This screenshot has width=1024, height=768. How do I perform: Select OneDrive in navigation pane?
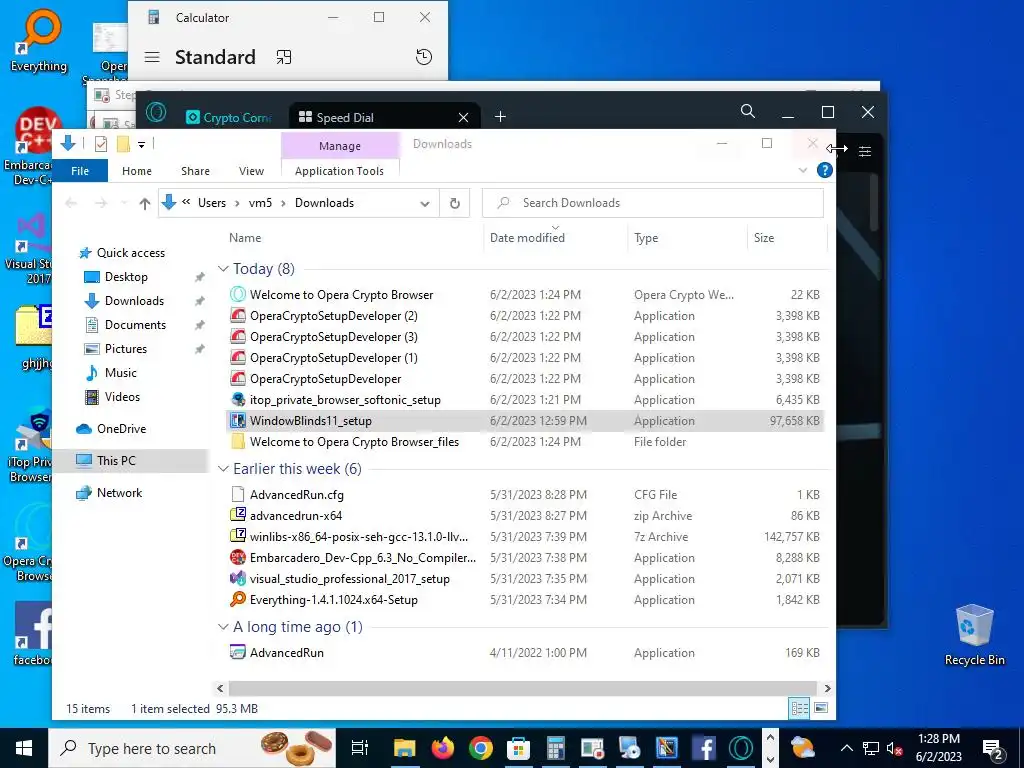[121, 429]
